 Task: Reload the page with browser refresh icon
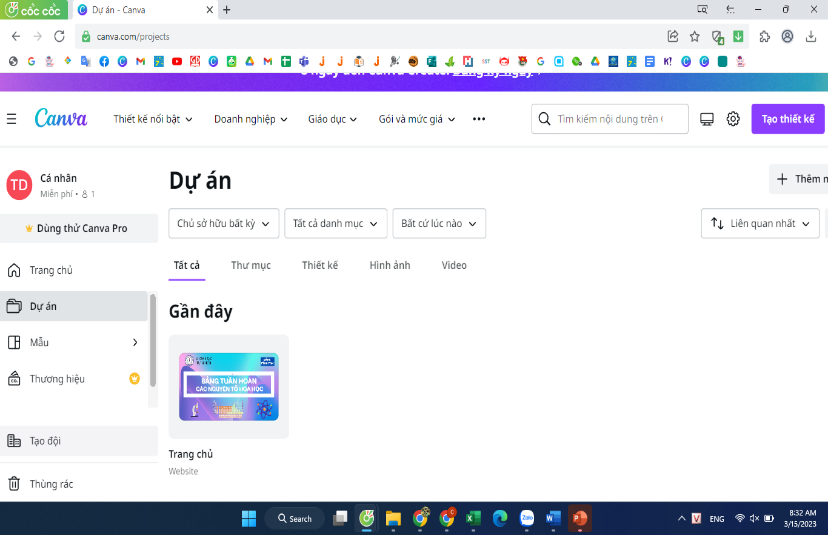pyautogui.click(x=59, y=36)
